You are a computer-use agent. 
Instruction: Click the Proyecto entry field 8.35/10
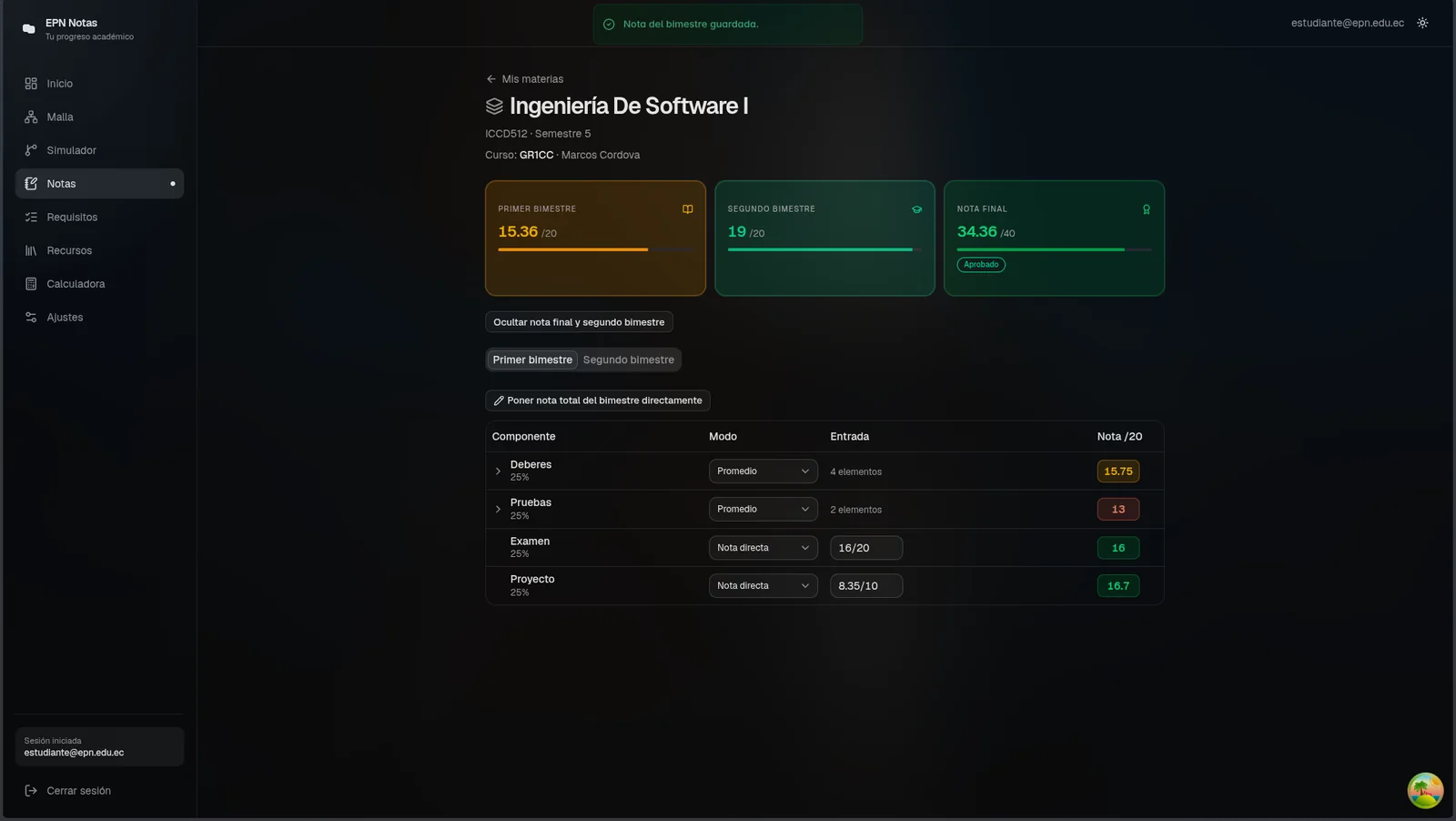click(866, 586)
